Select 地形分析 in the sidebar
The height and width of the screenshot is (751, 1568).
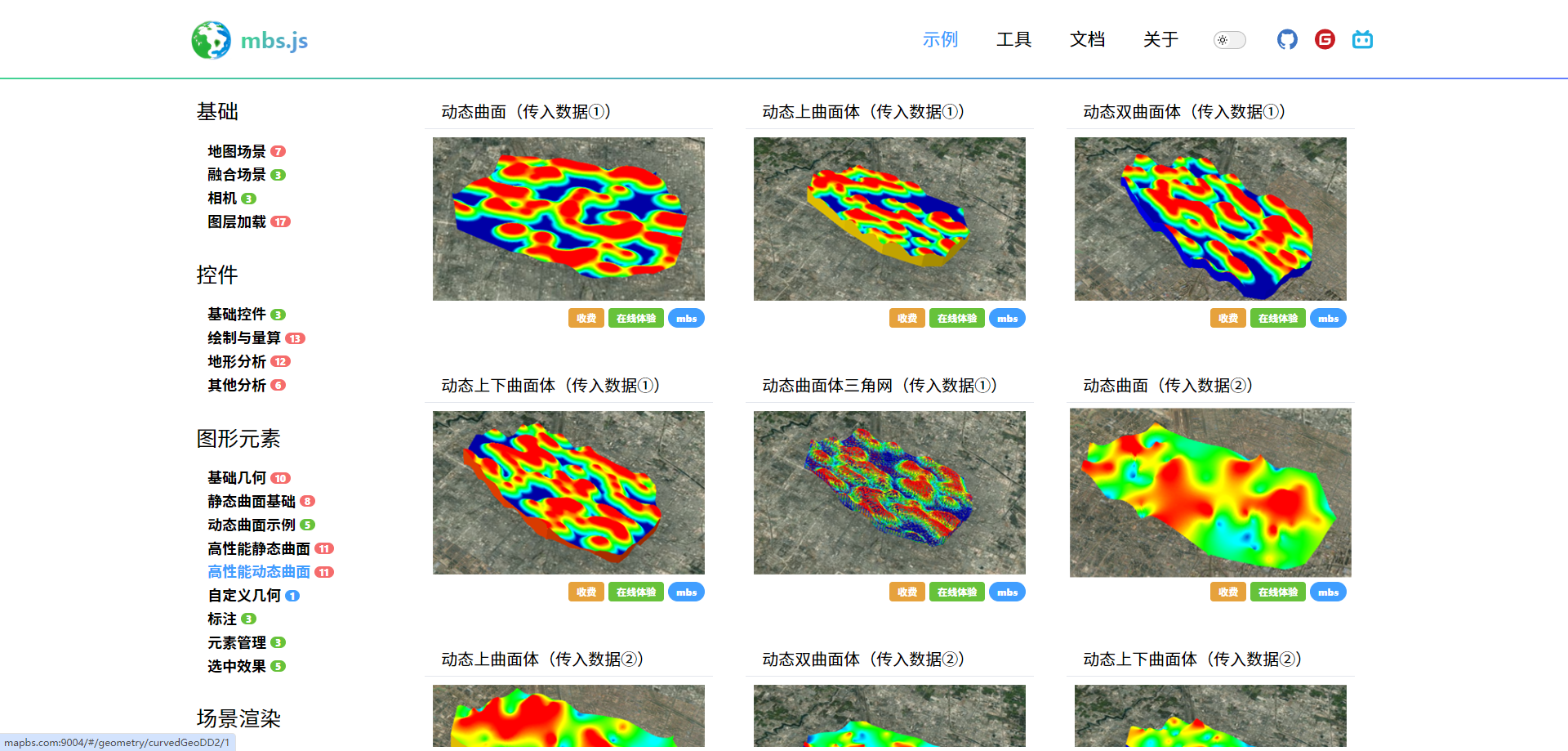(x=237, y=362)
